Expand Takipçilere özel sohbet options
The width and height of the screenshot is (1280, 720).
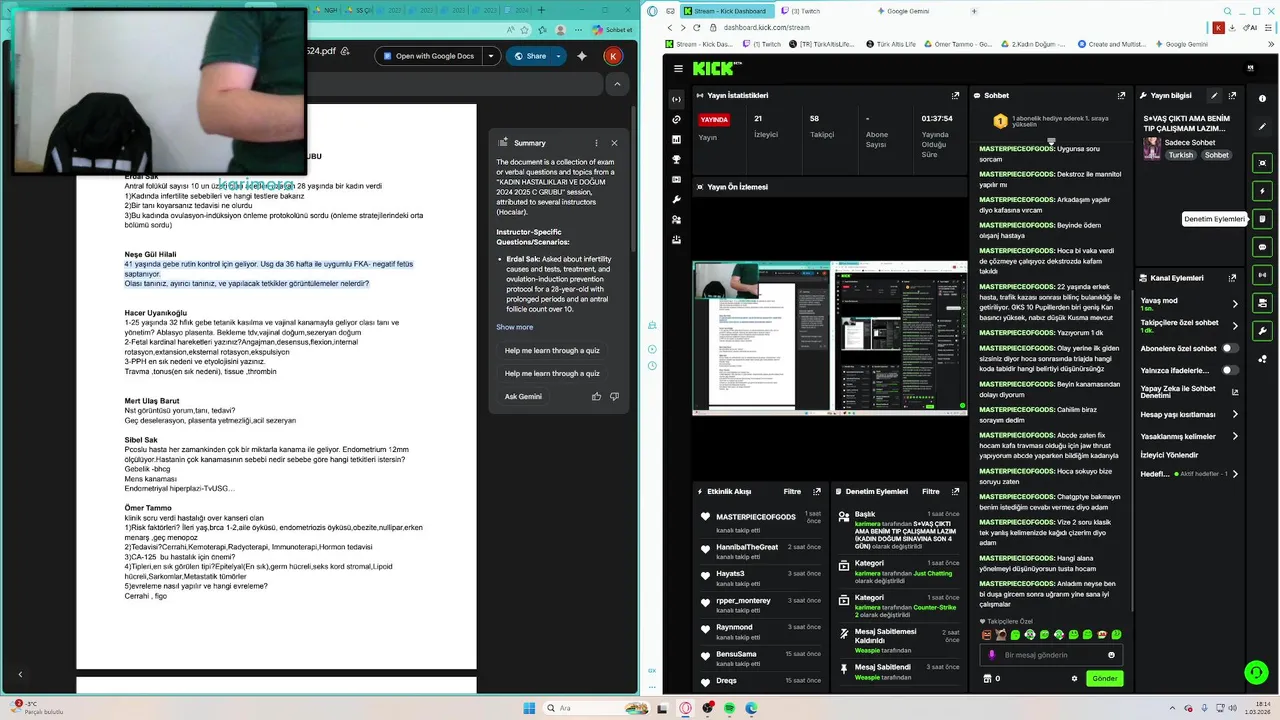pyautogui.click(x=1235, y=326)
